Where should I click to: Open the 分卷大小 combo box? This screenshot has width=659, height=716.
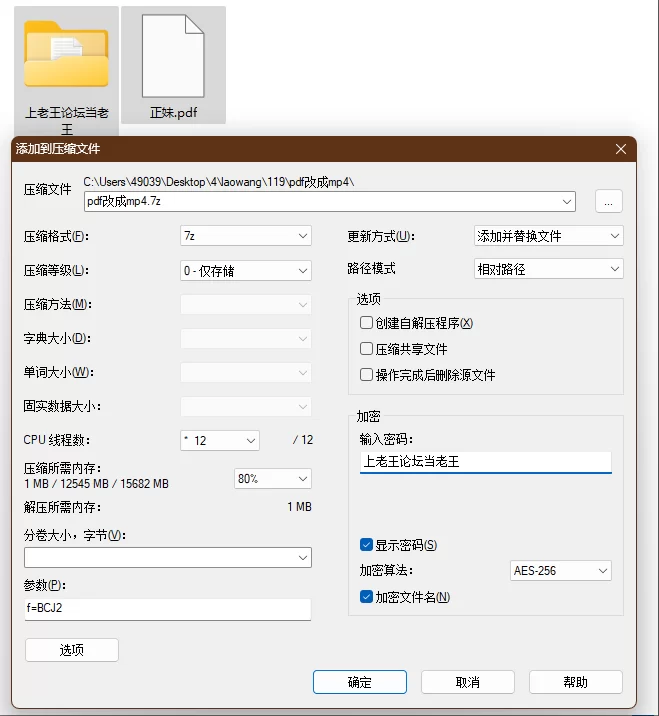click(168, 558)
